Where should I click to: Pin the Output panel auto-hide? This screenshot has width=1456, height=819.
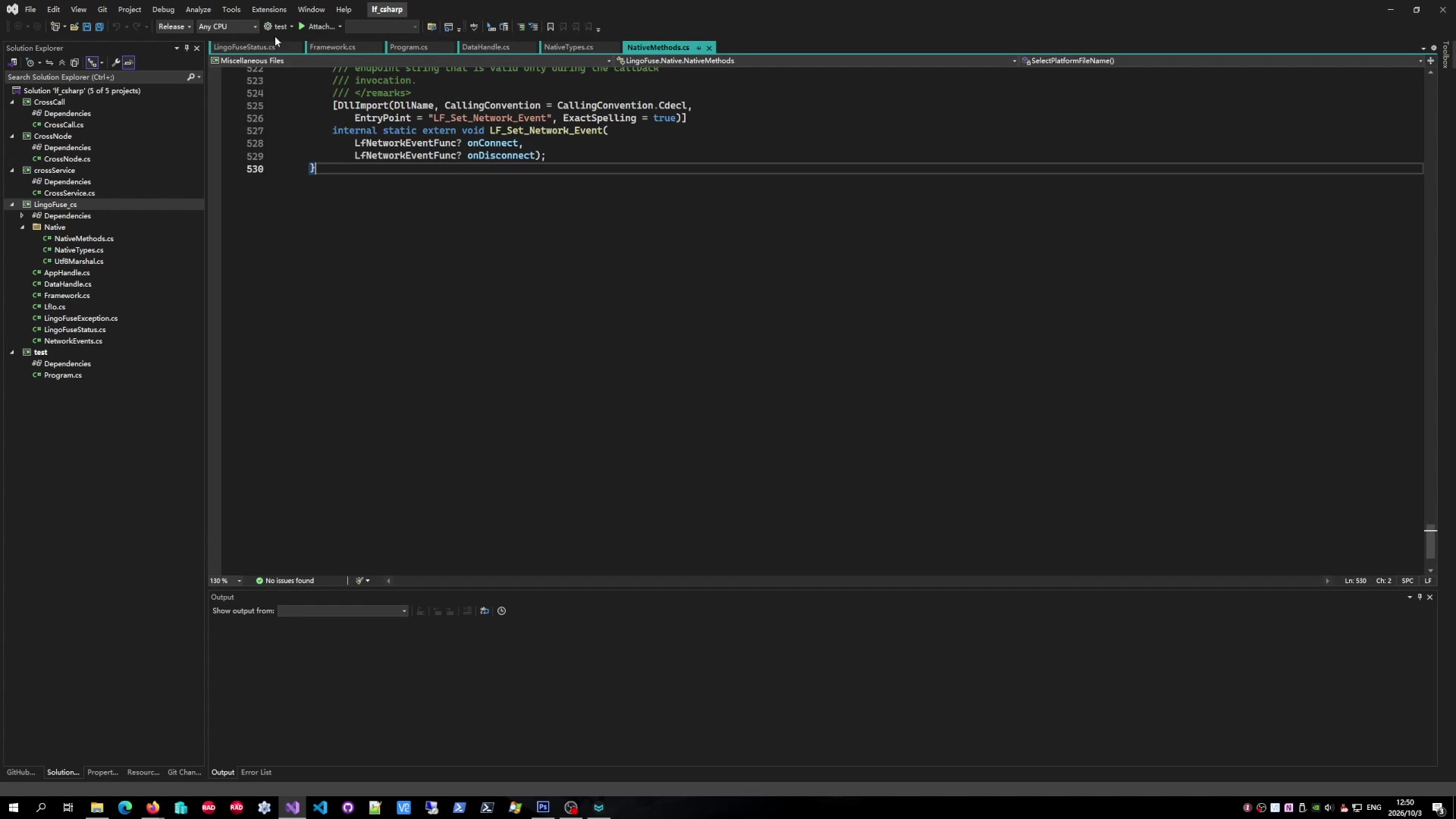pos(1420,598)
